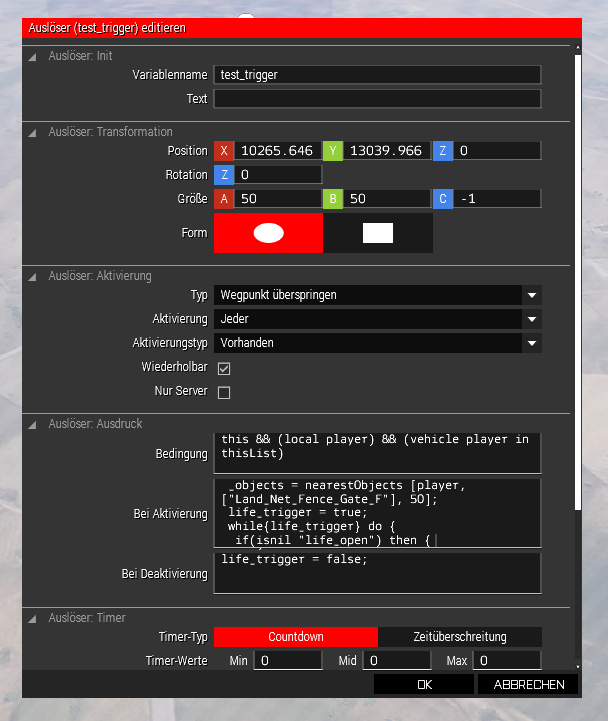Click the Timer-Werte label
The width and height of the screenshot is (608, 721).
pos(177,661)
